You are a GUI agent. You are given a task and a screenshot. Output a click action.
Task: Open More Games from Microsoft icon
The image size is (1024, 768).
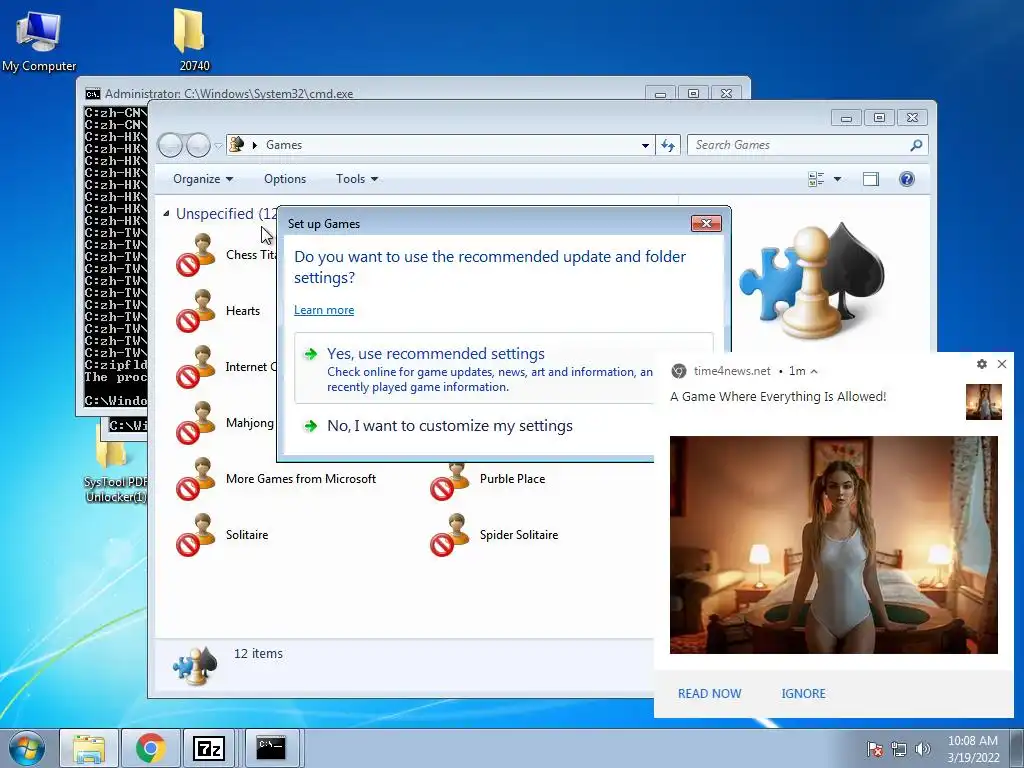click(x=196, y=479)
